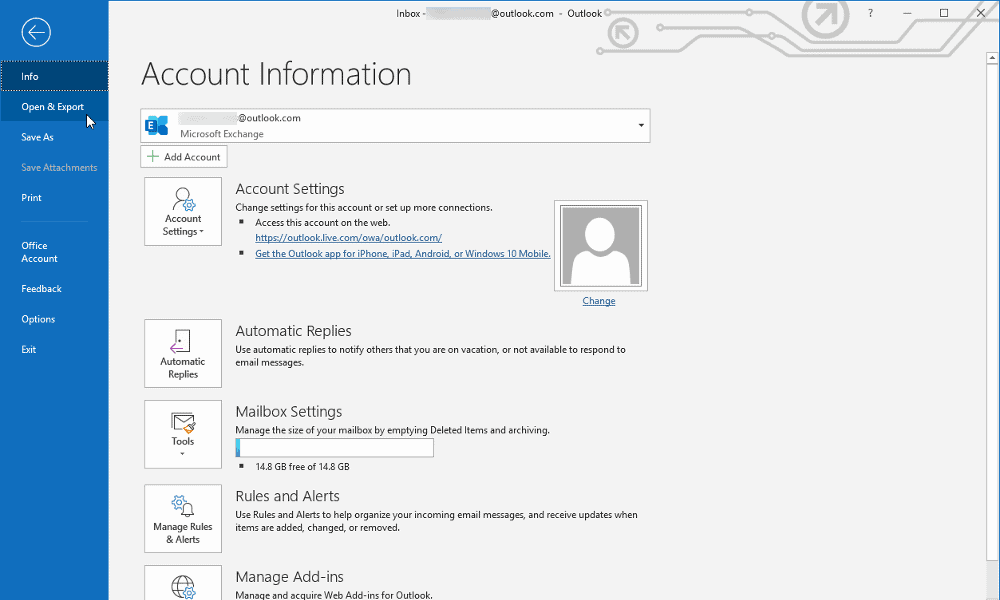Exit Outlook via sidebar
Viewport: 1000px width, 600px height.
54,349
